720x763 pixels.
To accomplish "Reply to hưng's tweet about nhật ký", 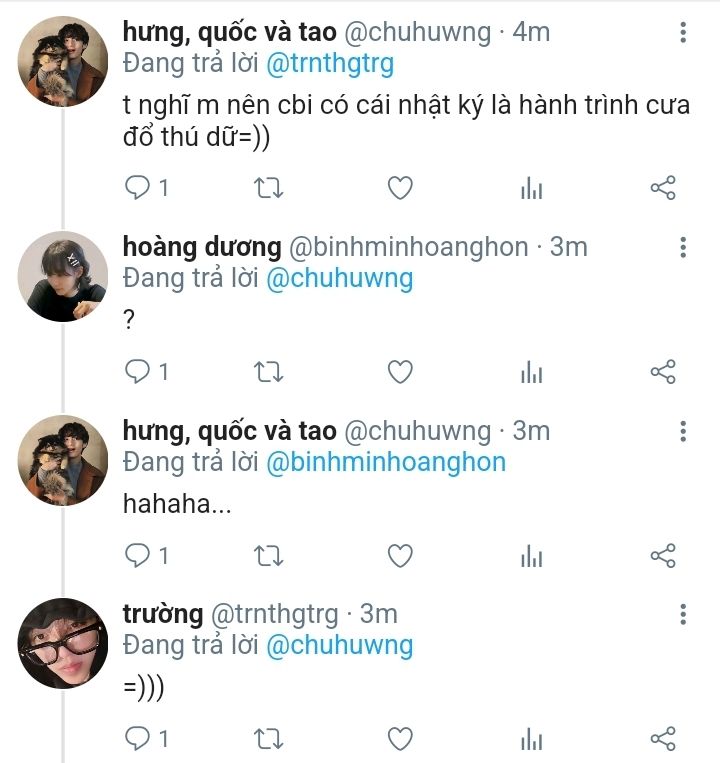I will (x=137, y=187).
